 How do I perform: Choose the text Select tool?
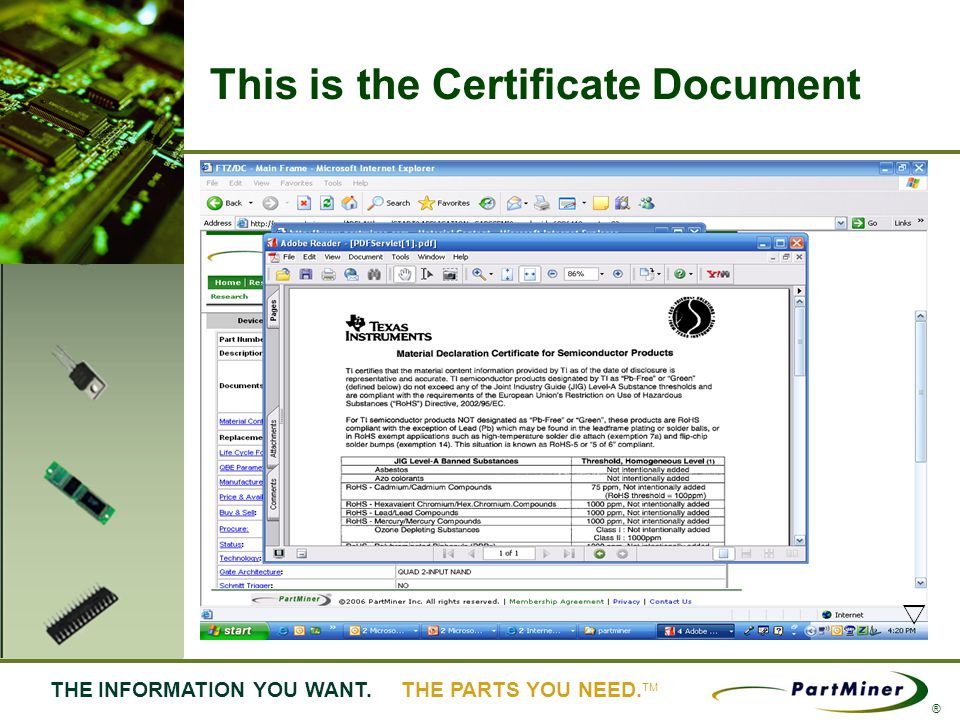(x=427, y=274)
